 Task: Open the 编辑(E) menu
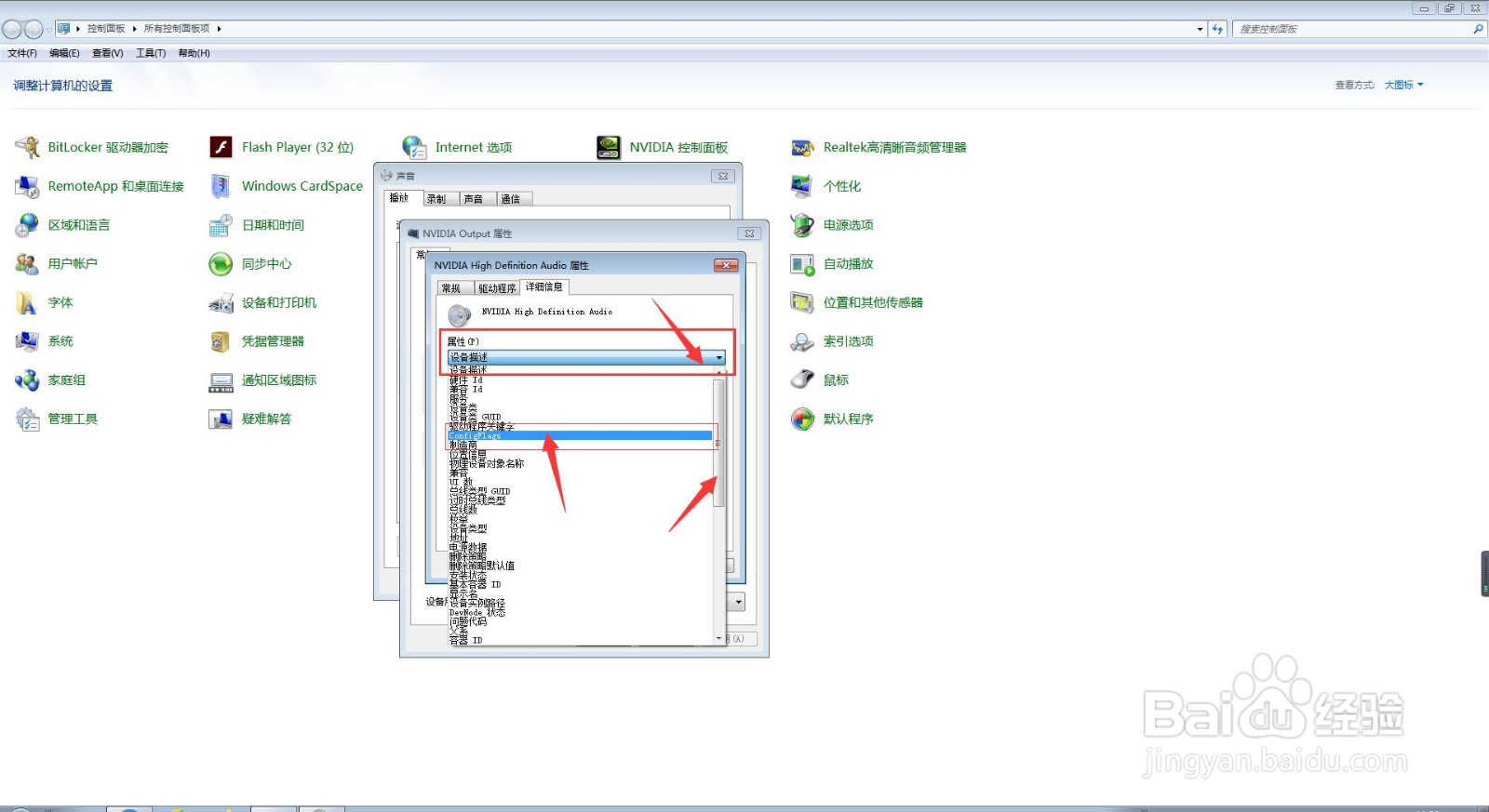64,53
